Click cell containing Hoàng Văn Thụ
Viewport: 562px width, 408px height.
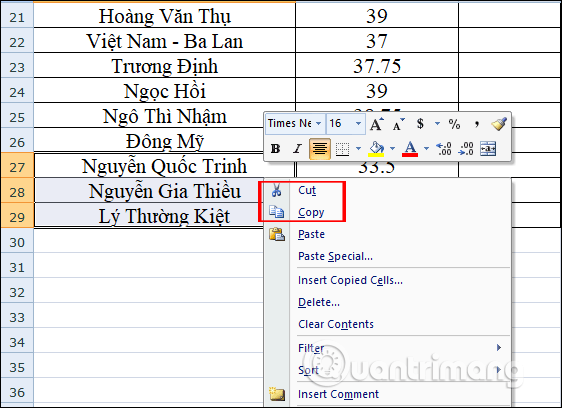point(165,15)
